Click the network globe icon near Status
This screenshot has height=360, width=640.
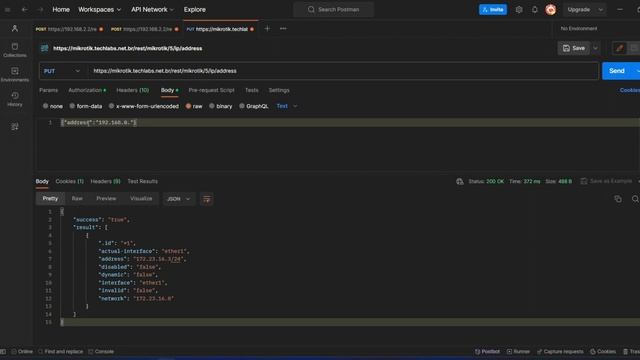[x=460, y=181]
